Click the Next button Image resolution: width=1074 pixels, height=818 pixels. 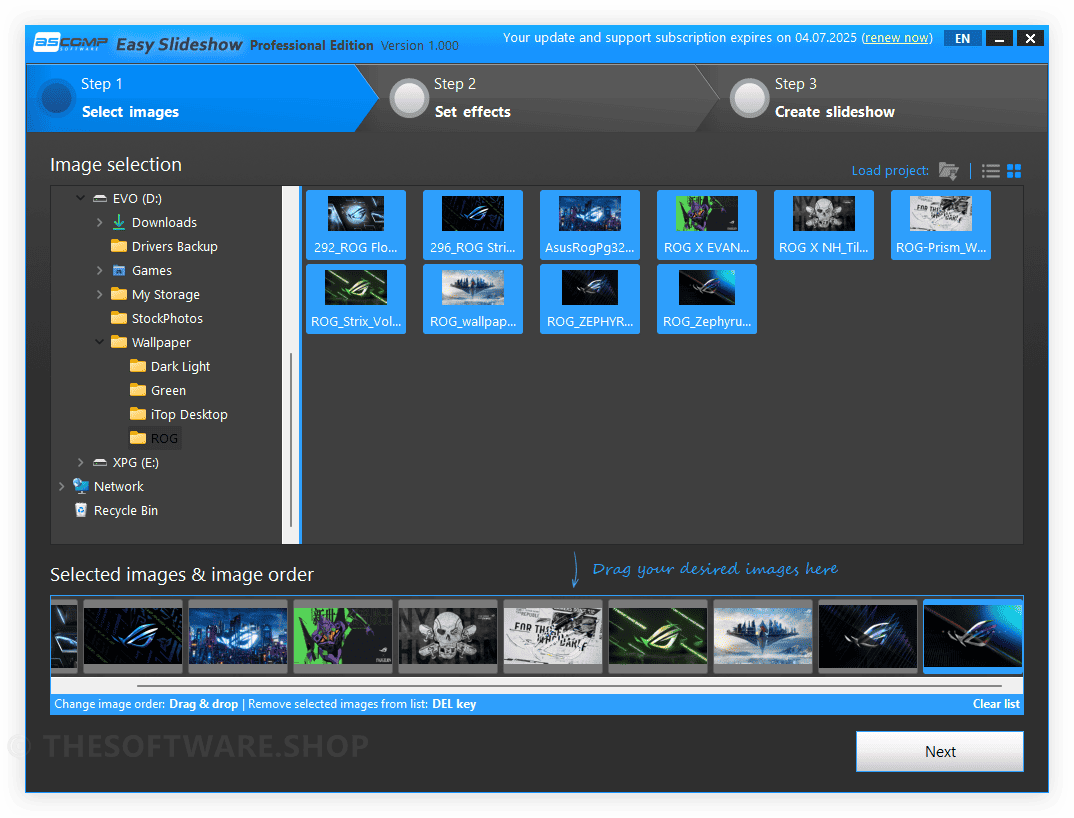(940, 752)
